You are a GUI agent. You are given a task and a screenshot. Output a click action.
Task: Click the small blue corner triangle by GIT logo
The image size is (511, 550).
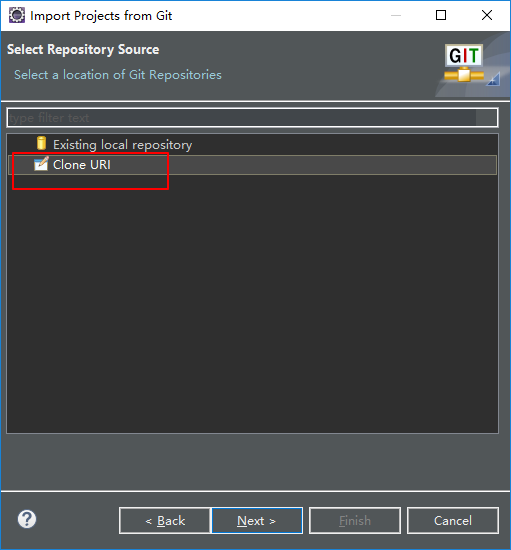[493, 79]
